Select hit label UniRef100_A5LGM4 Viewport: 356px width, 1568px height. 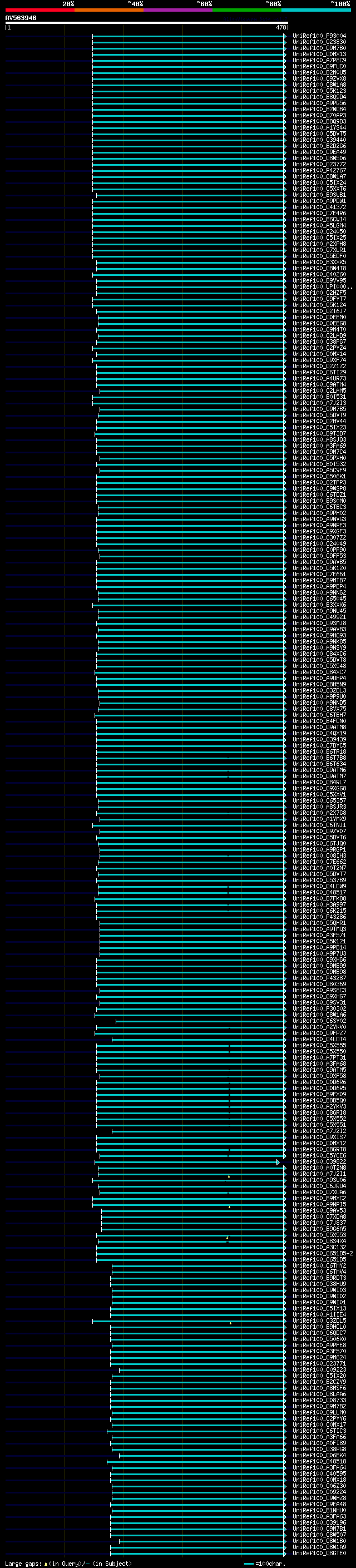tap(319, 226)
